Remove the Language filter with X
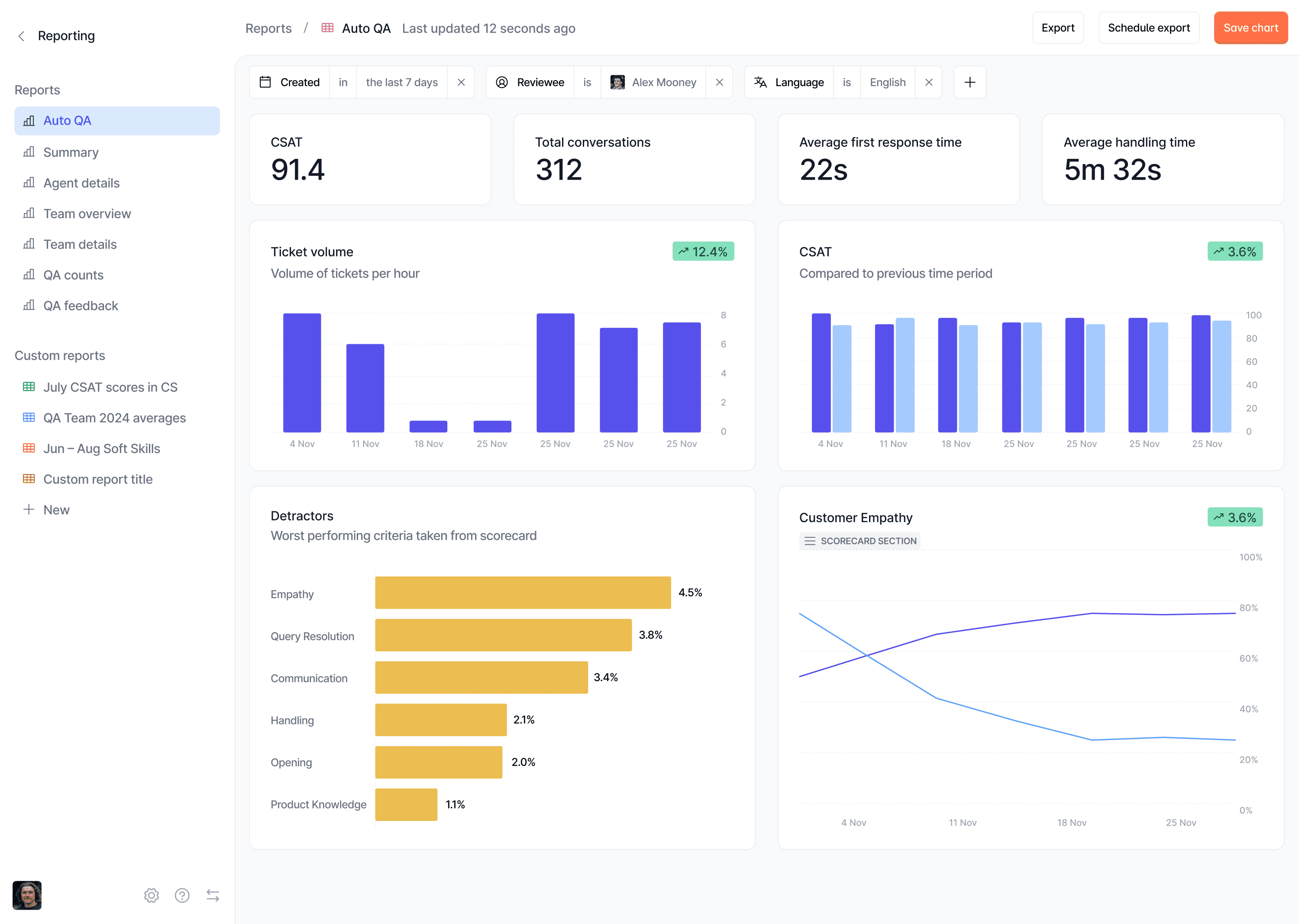The height and width of the screenshot is (924, 1299). (929, 83)
